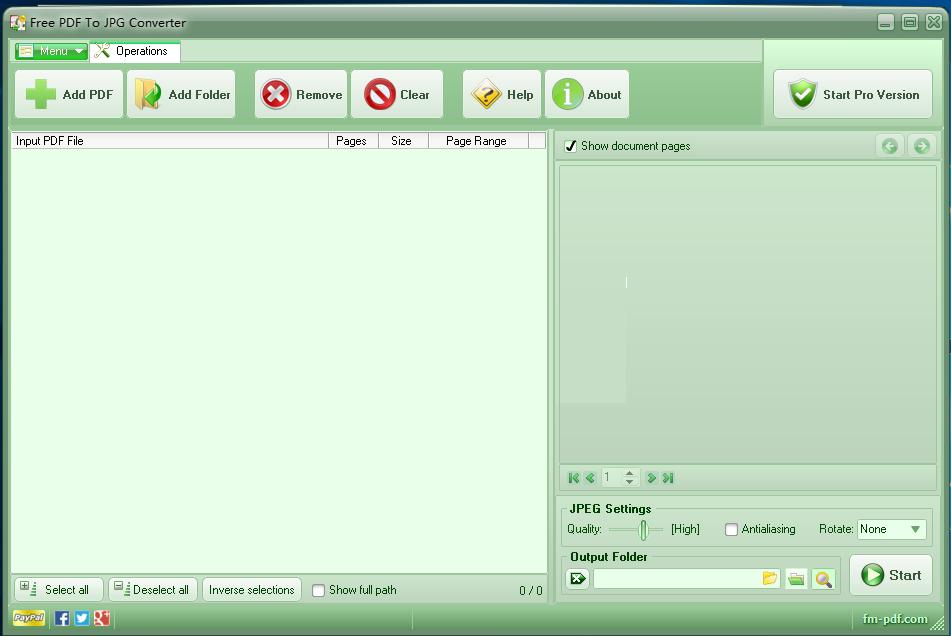Jump to the last preview page

(668, 478)
